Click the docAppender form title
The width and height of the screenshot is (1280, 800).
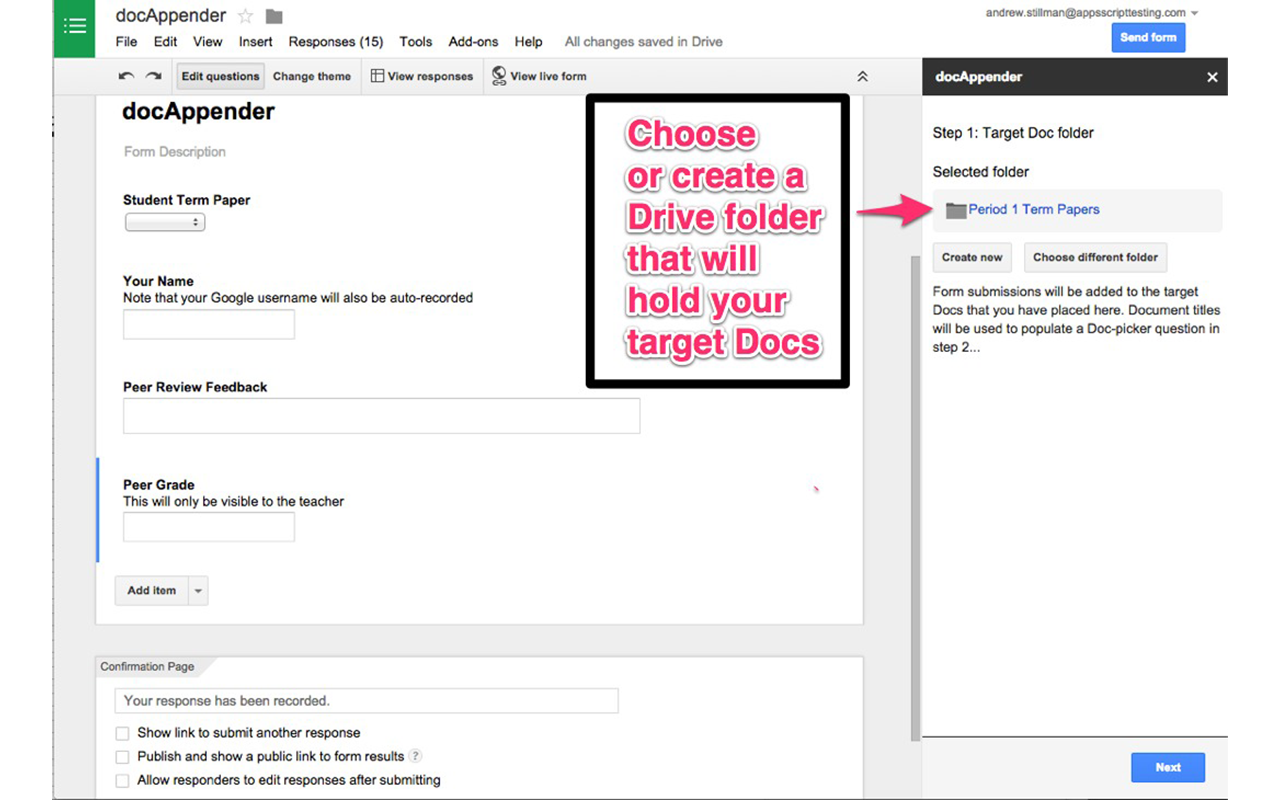coord(198,112)
